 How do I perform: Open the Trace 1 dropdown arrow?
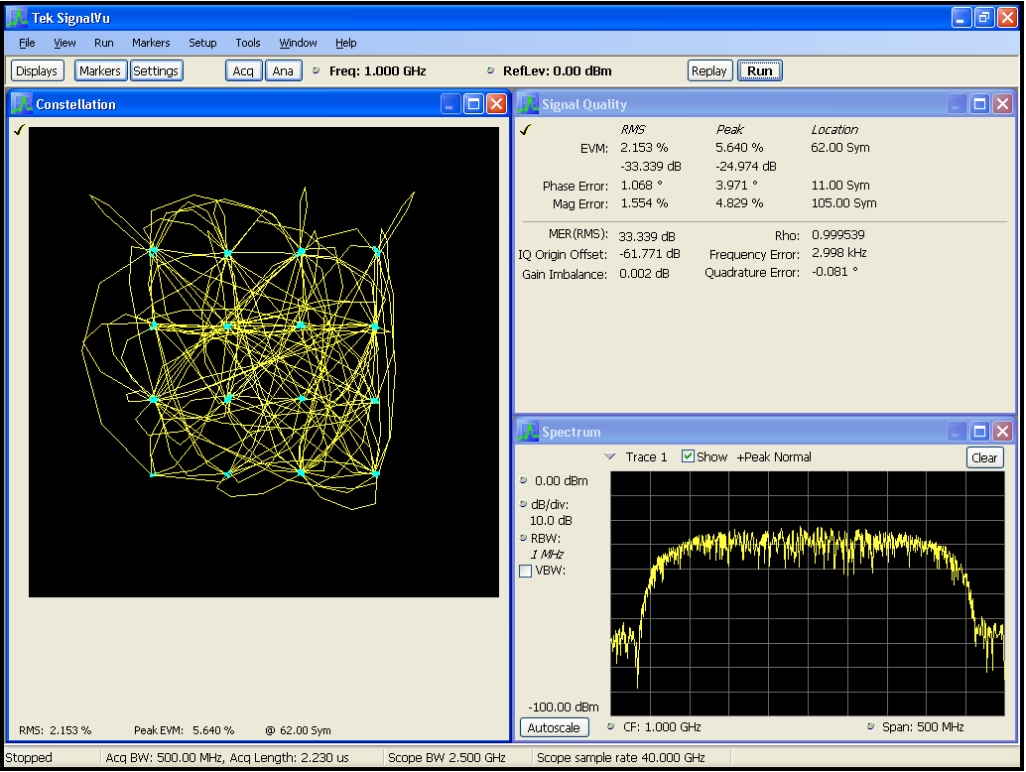610,456
